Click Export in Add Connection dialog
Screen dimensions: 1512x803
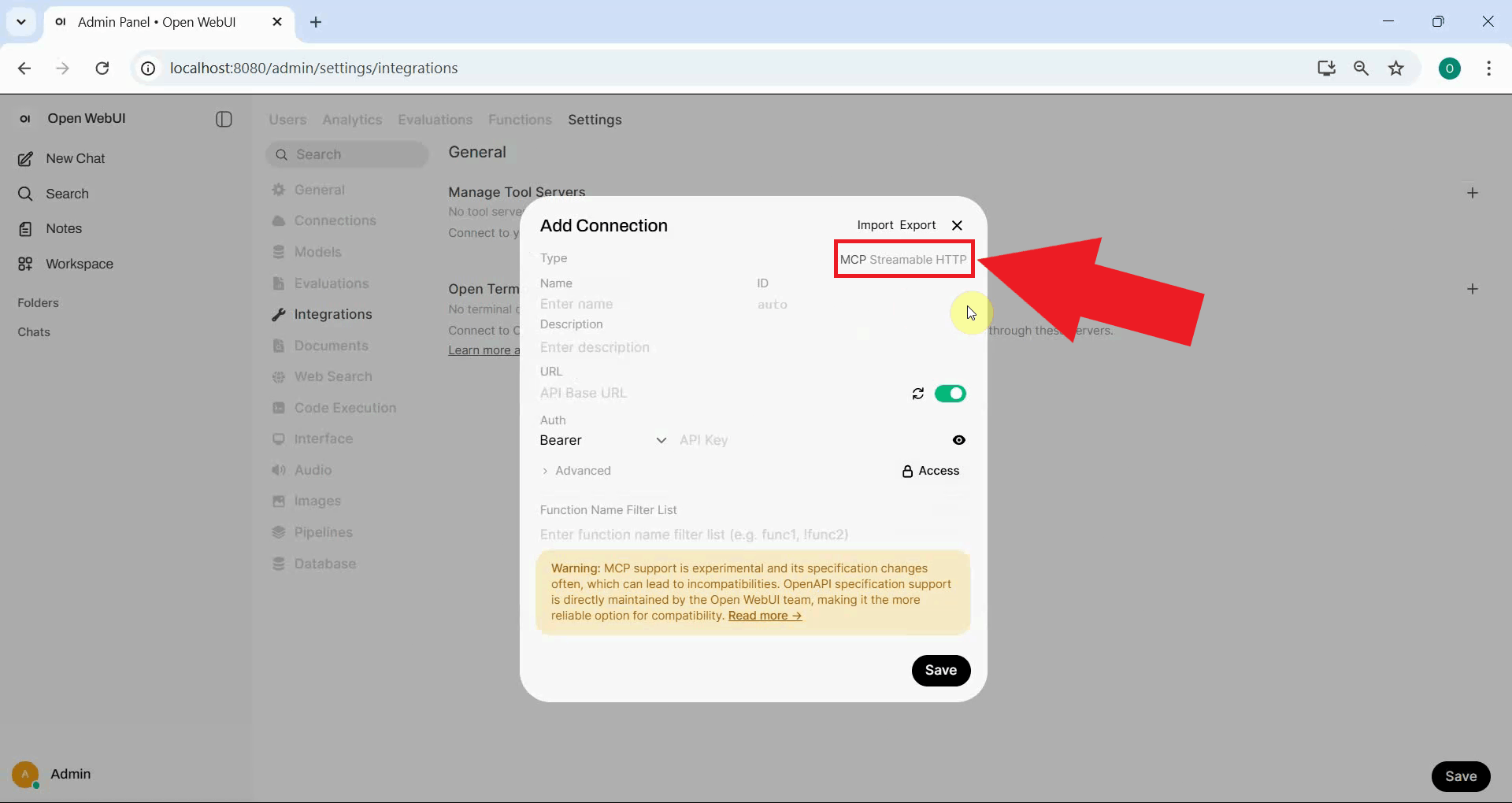[x=917, y=225]
